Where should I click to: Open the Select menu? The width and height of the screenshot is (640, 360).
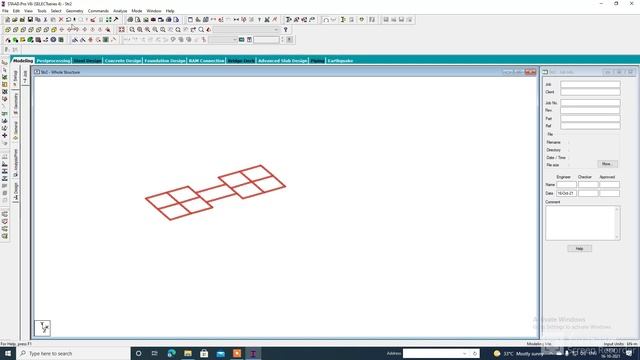56,11
